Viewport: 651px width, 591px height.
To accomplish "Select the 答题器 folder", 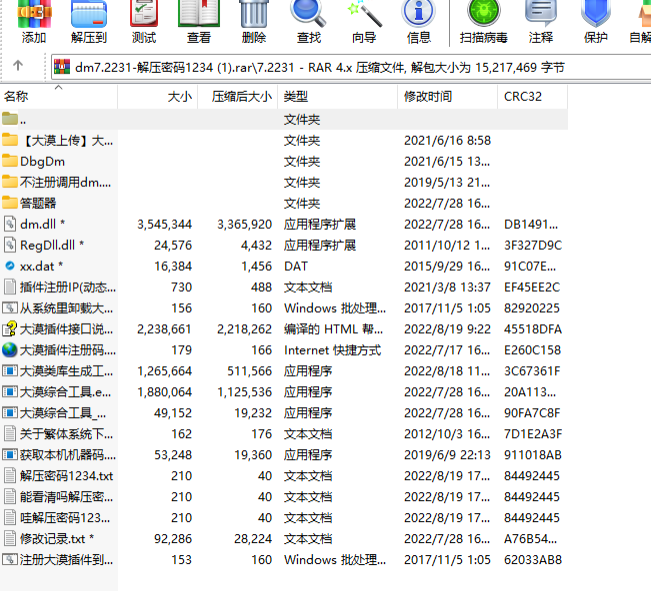I will click(x=29, y=203).
